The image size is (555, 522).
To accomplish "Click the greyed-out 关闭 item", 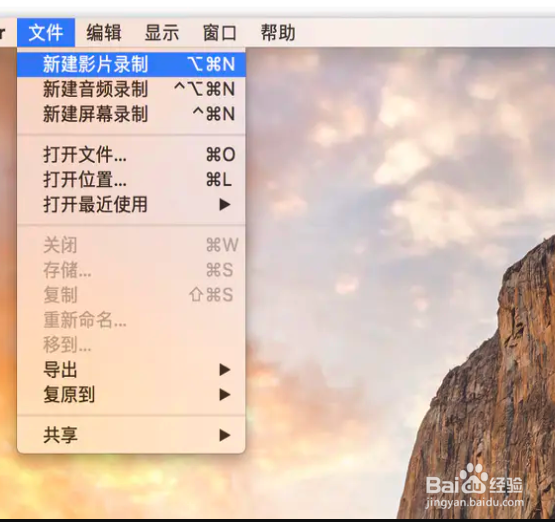I will [x=131, y=245].
